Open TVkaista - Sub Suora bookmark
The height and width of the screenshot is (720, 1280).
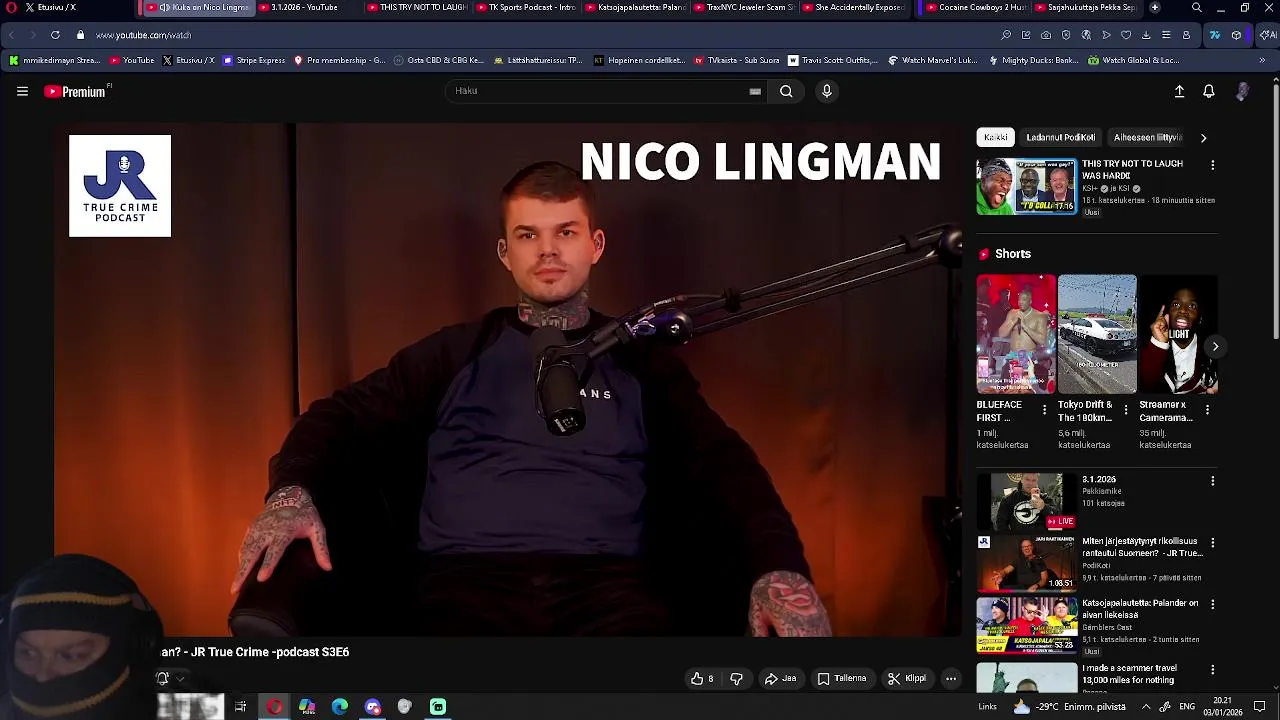[x=737, y=60]
